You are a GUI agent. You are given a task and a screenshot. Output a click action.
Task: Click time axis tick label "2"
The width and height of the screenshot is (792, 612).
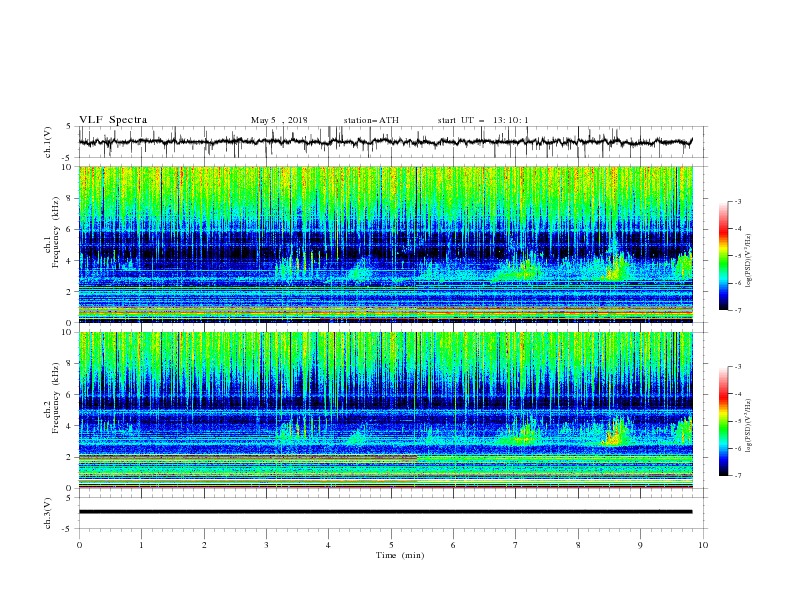(x=204, y=545)
